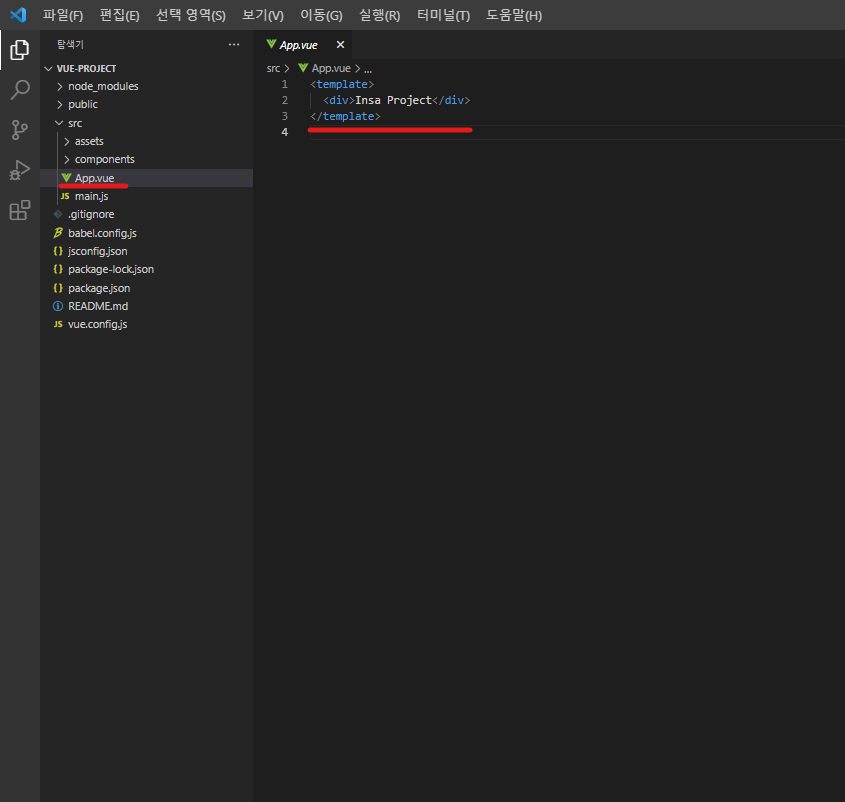
Task: Open the 파일(F) menu
Action: pyautogui.click(x=63, y=15)
